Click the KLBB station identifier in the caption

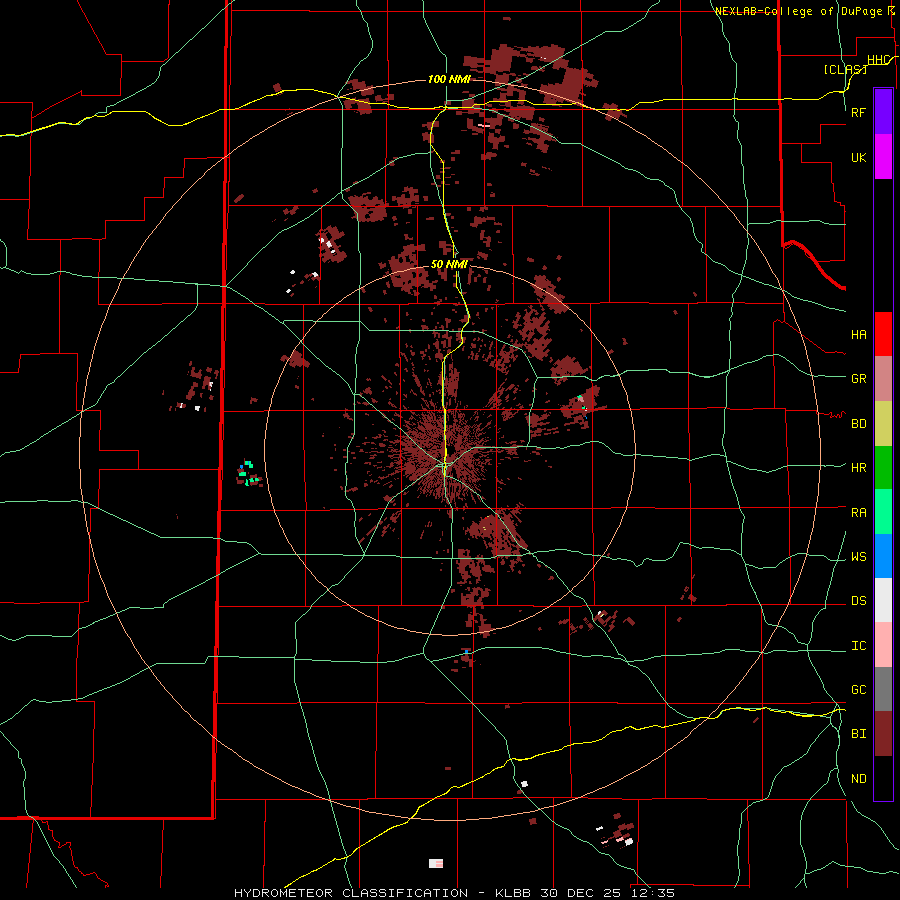click(x=513, y=893)
